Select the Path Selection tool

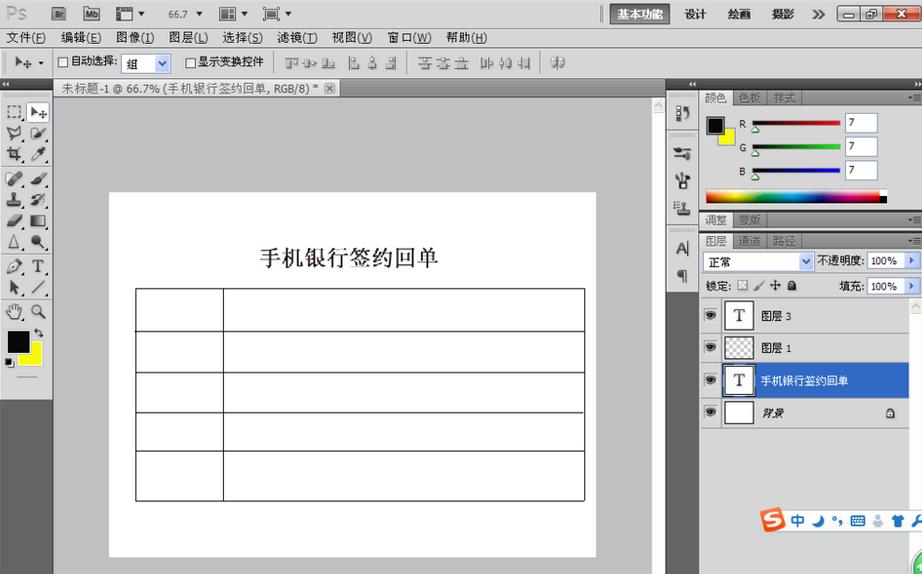click(14, 288)
